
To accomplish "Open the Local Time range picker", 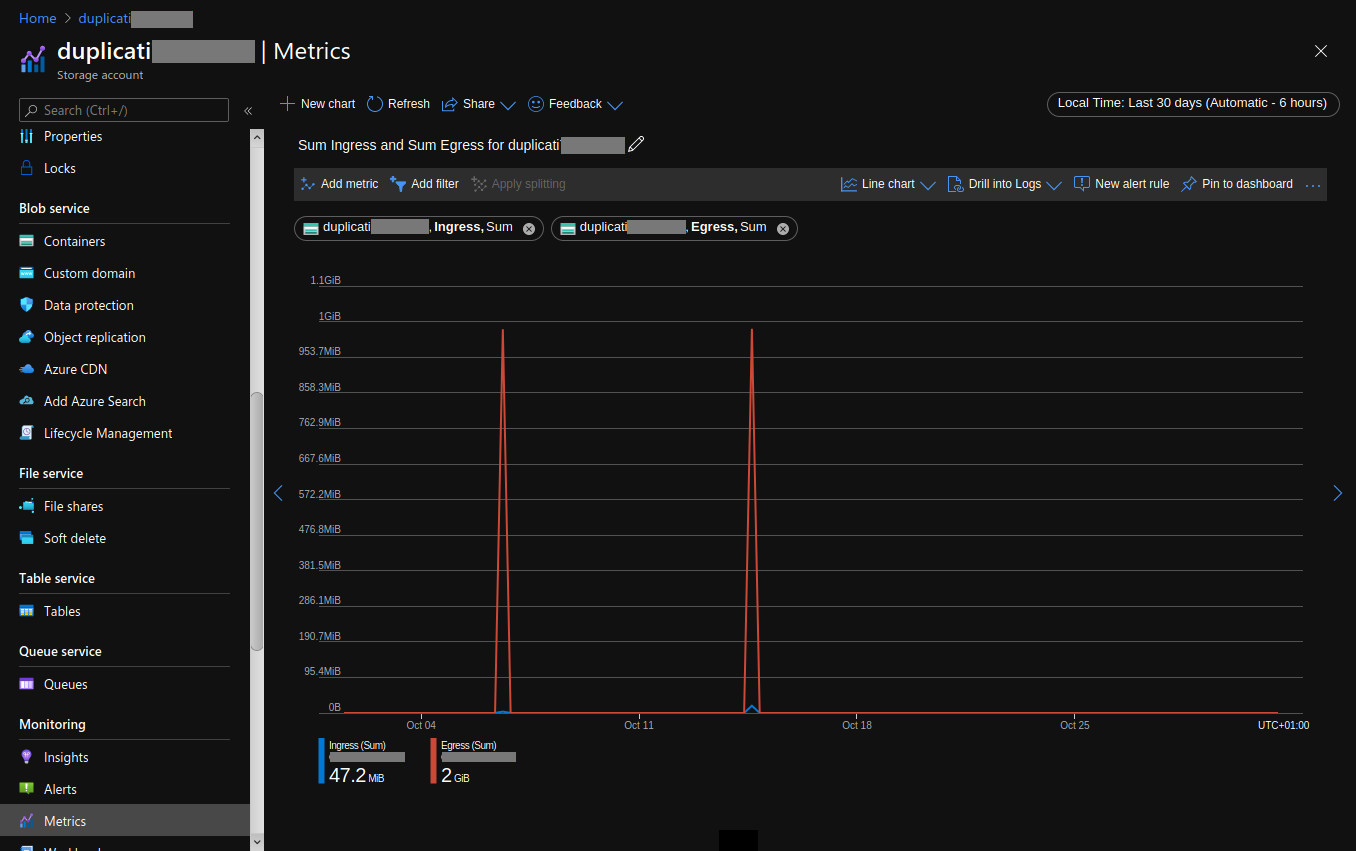I will tap(1192, 103).
